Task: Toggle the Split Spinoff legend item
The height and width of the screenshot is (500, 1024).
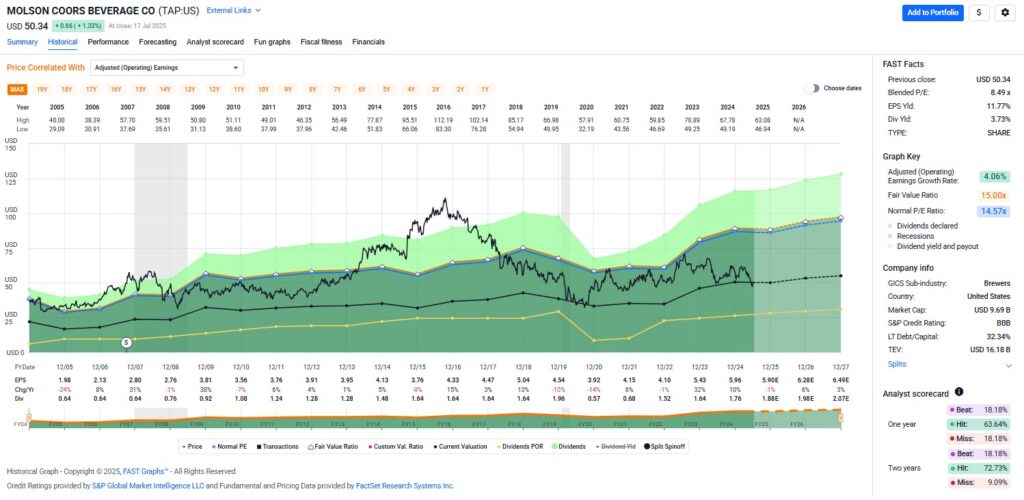Action: pos(666,446)
